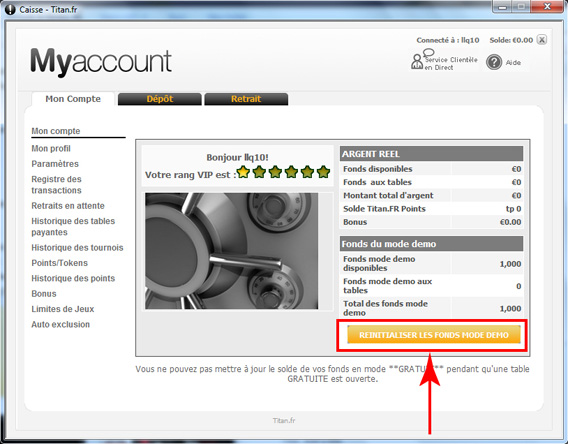Viewport: 568px width, 444px height.
Task: Click the Fonds du mode demo header
Action: click(431, 244)
